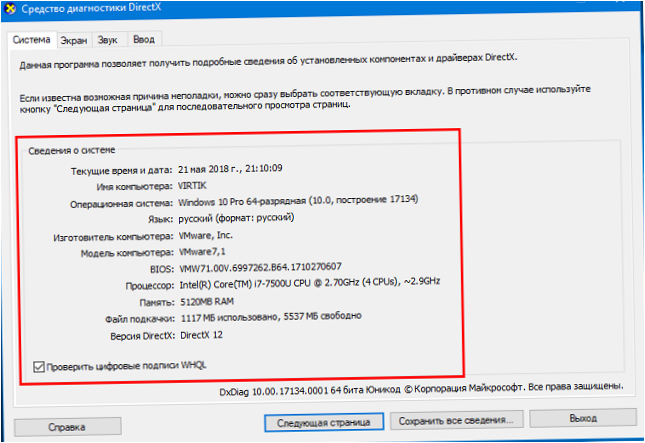Click label Версия DirectX

point(143,336)
